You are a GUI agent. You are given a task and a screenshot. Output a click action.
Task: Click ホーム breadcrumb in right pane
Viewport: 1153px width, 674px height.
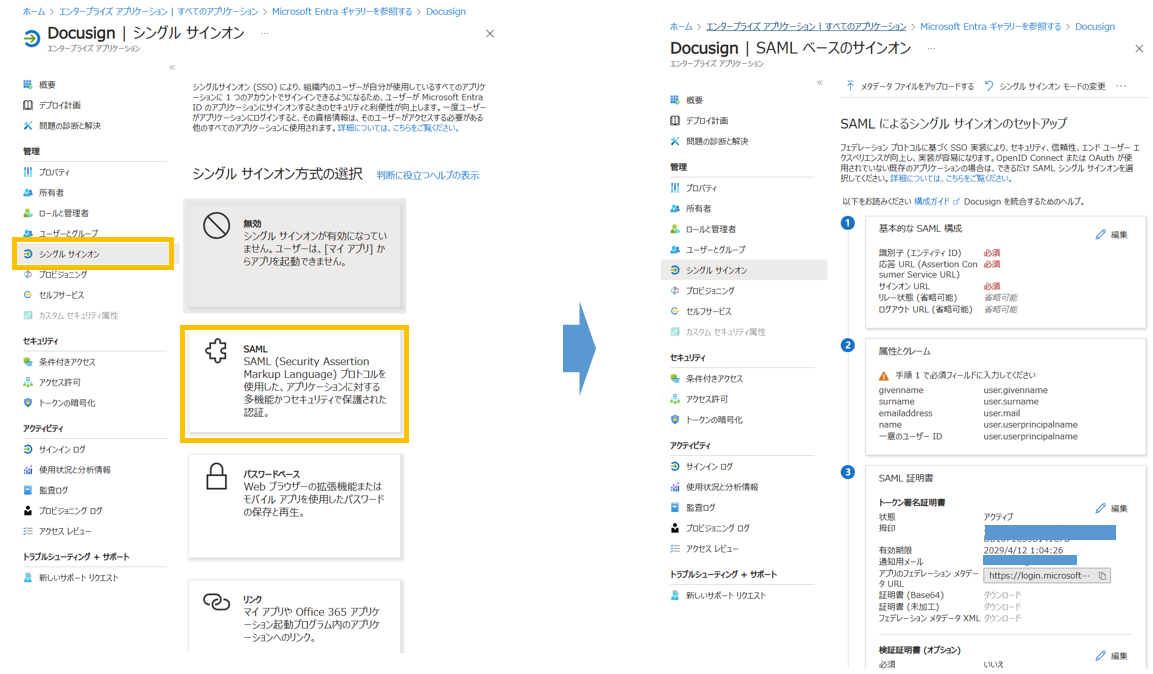click(681, 26)
